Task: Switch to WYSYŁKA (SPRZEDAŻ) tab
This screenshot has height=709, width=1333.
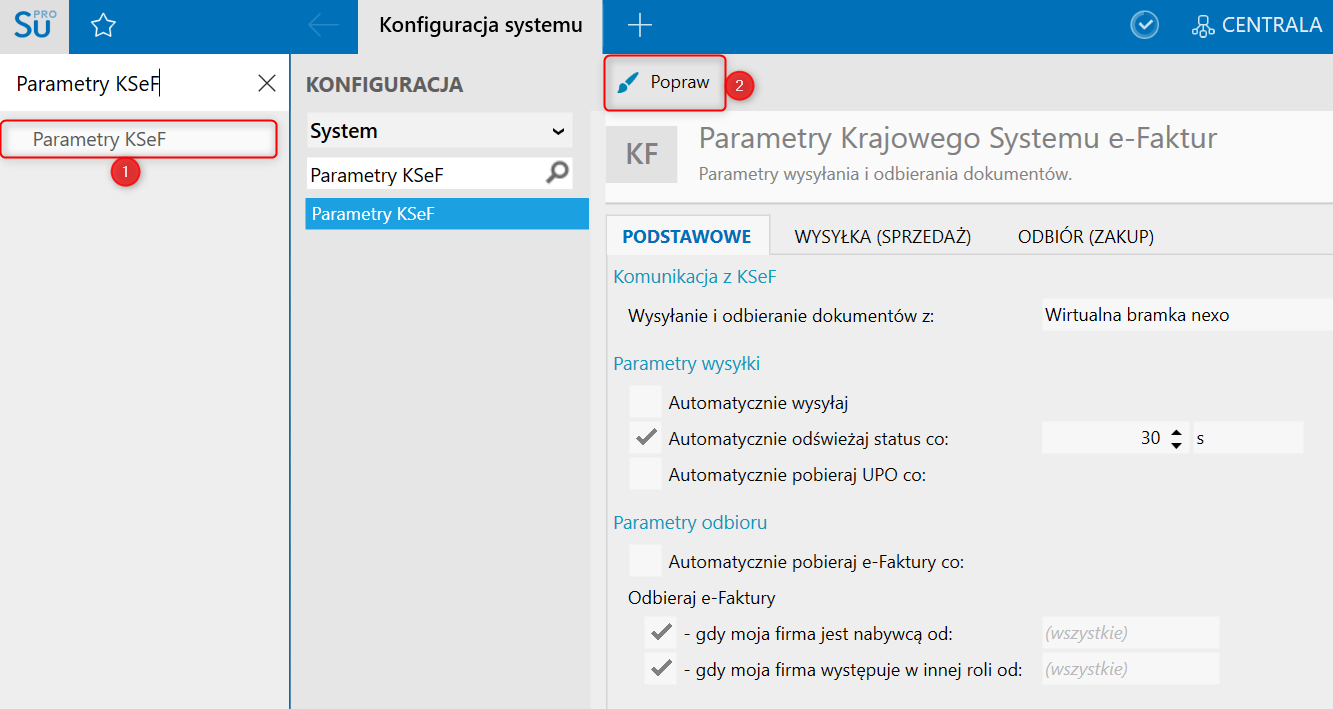Action: tap(882, 237)
